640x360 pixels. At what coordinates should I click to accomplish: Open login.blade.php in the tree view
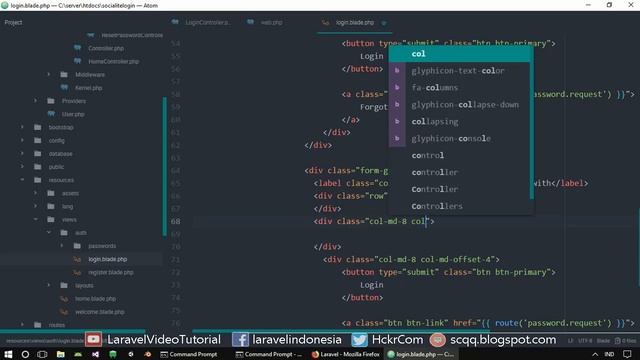[107, 259]
